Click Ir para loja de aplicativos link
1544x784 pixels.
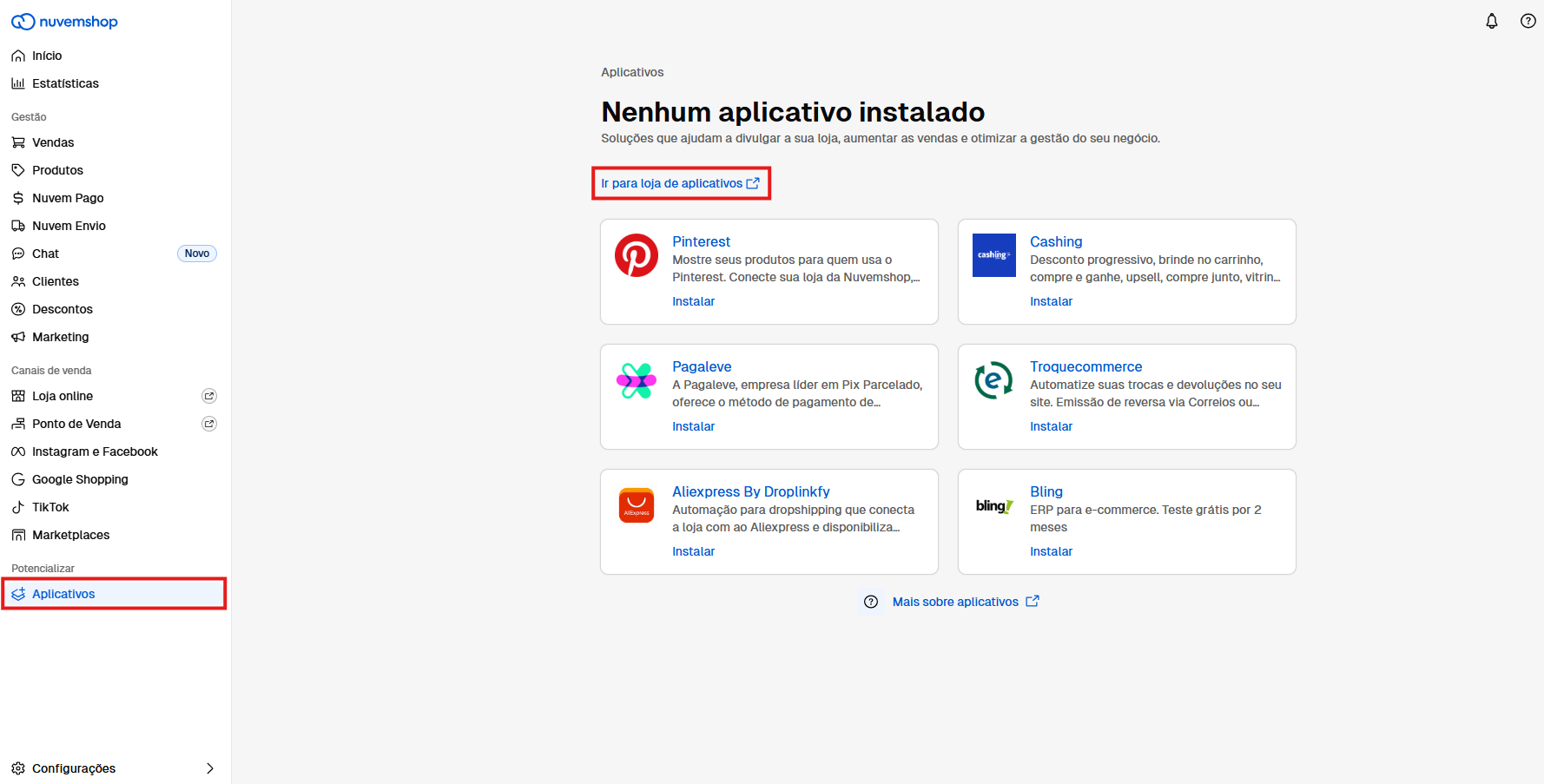[x=681, y=183]
